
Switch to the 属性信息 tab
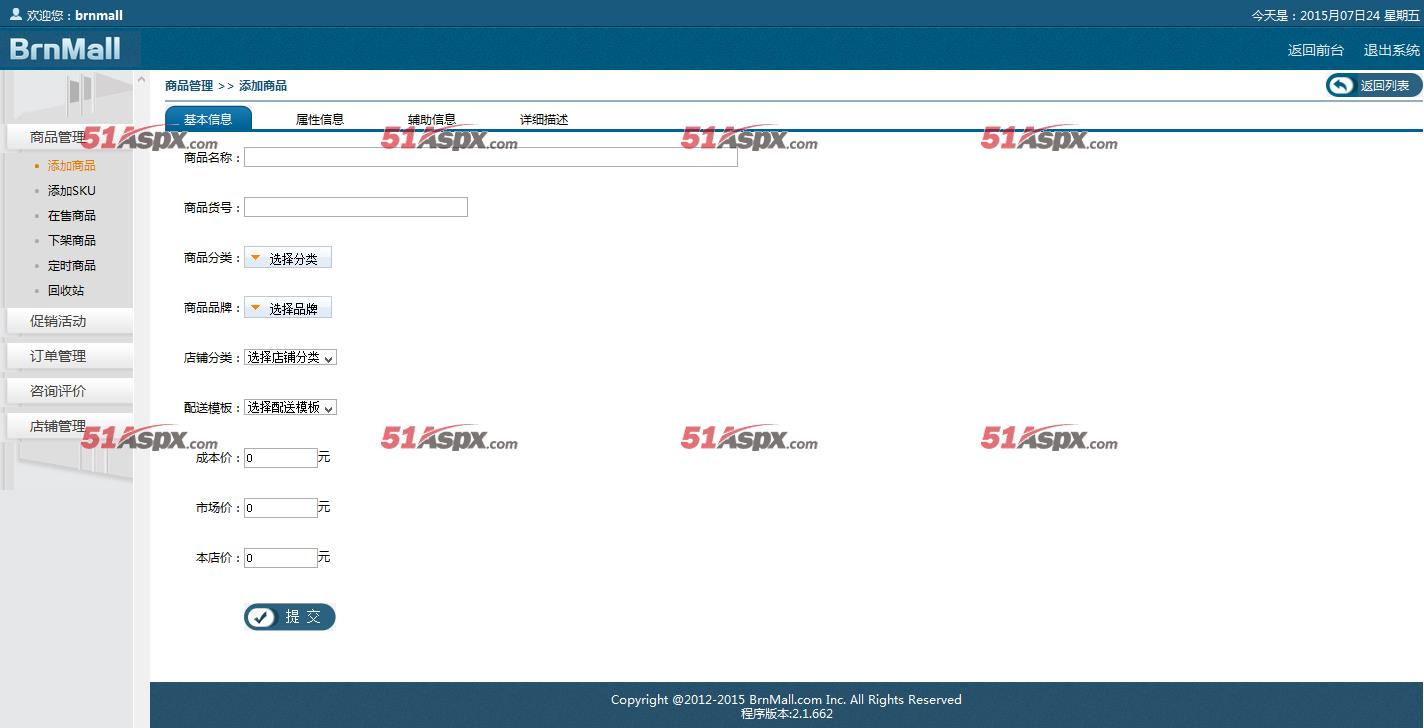[320, 119]
